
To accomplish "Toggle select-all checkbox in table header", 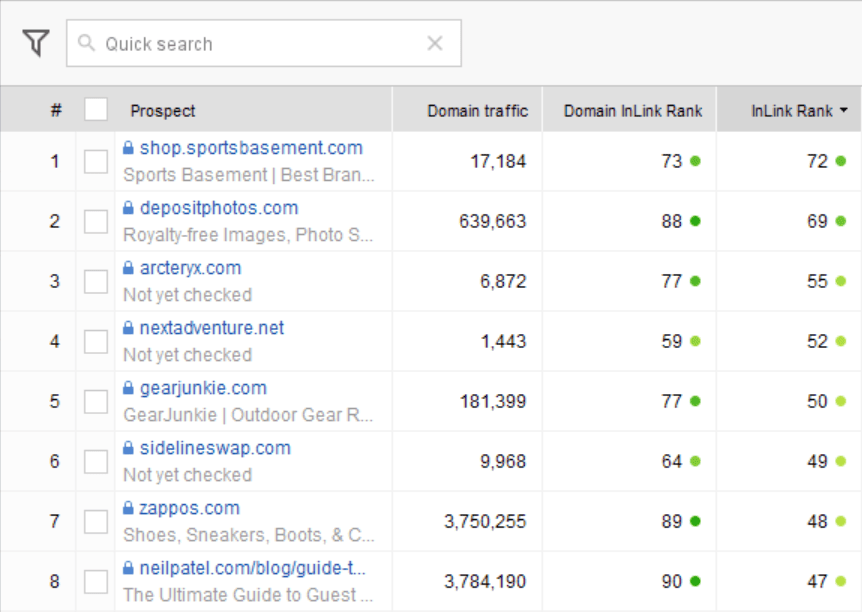I will pos(96,109).
